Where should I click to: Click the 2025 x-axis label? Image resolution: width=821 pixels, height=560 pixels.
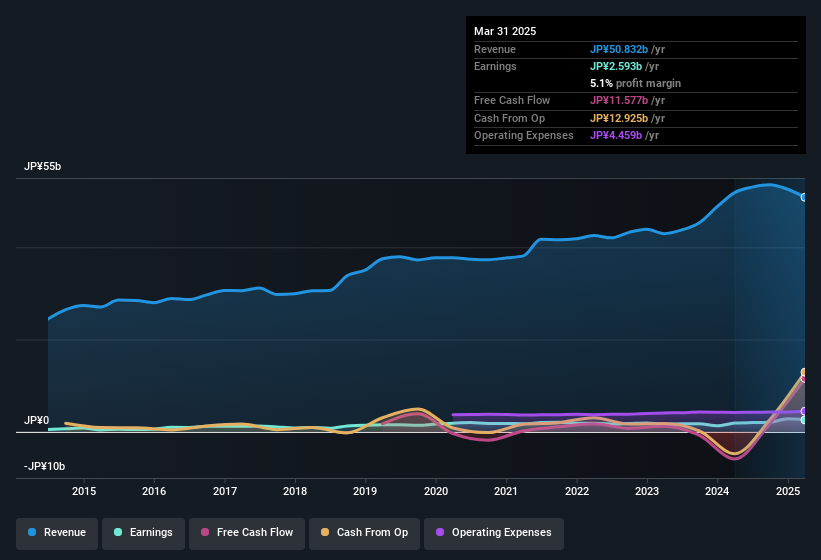tap(788, 491)
